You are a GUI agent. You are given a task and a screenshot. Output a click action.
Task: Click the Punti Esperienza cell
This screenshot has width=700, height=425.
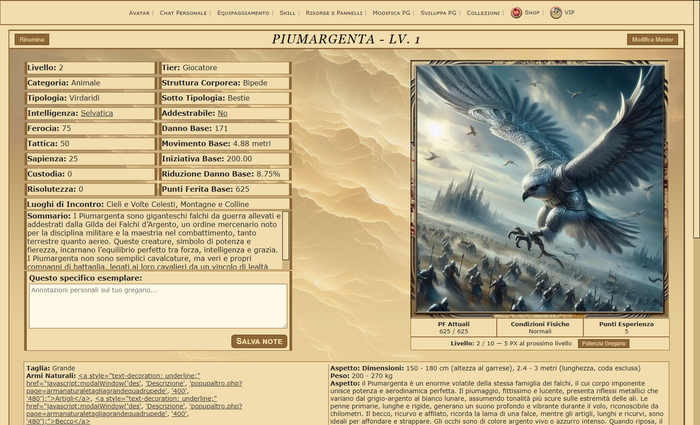[626, 328]
